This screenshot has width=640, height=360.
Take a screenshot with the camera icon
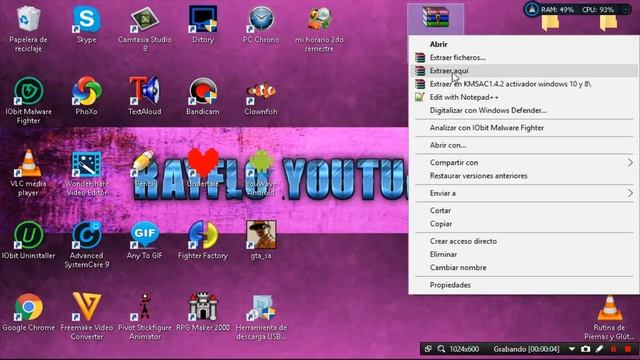click(x=585, y=349)
